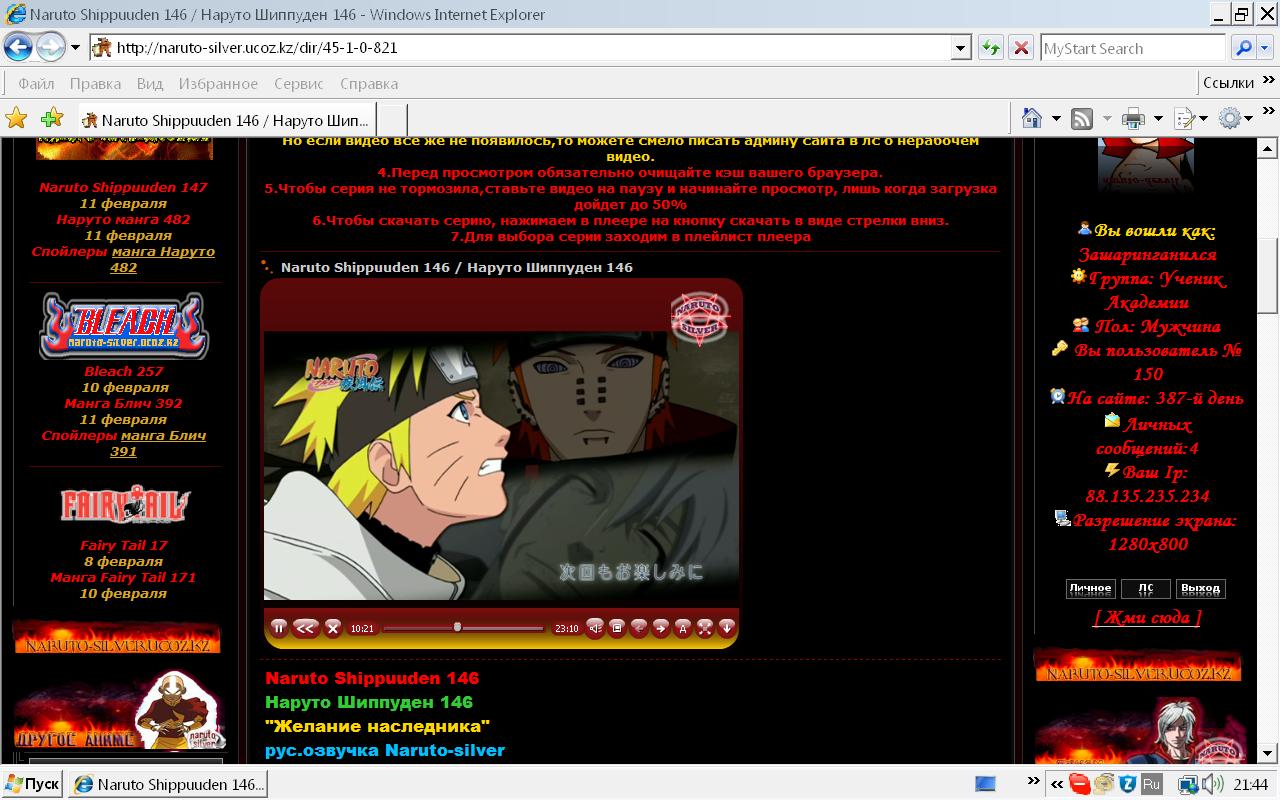Open the search provider dropdown arrow
Image resolution: width=1280 pixels, height=800 pixels.
click(x=1265, y=48)
